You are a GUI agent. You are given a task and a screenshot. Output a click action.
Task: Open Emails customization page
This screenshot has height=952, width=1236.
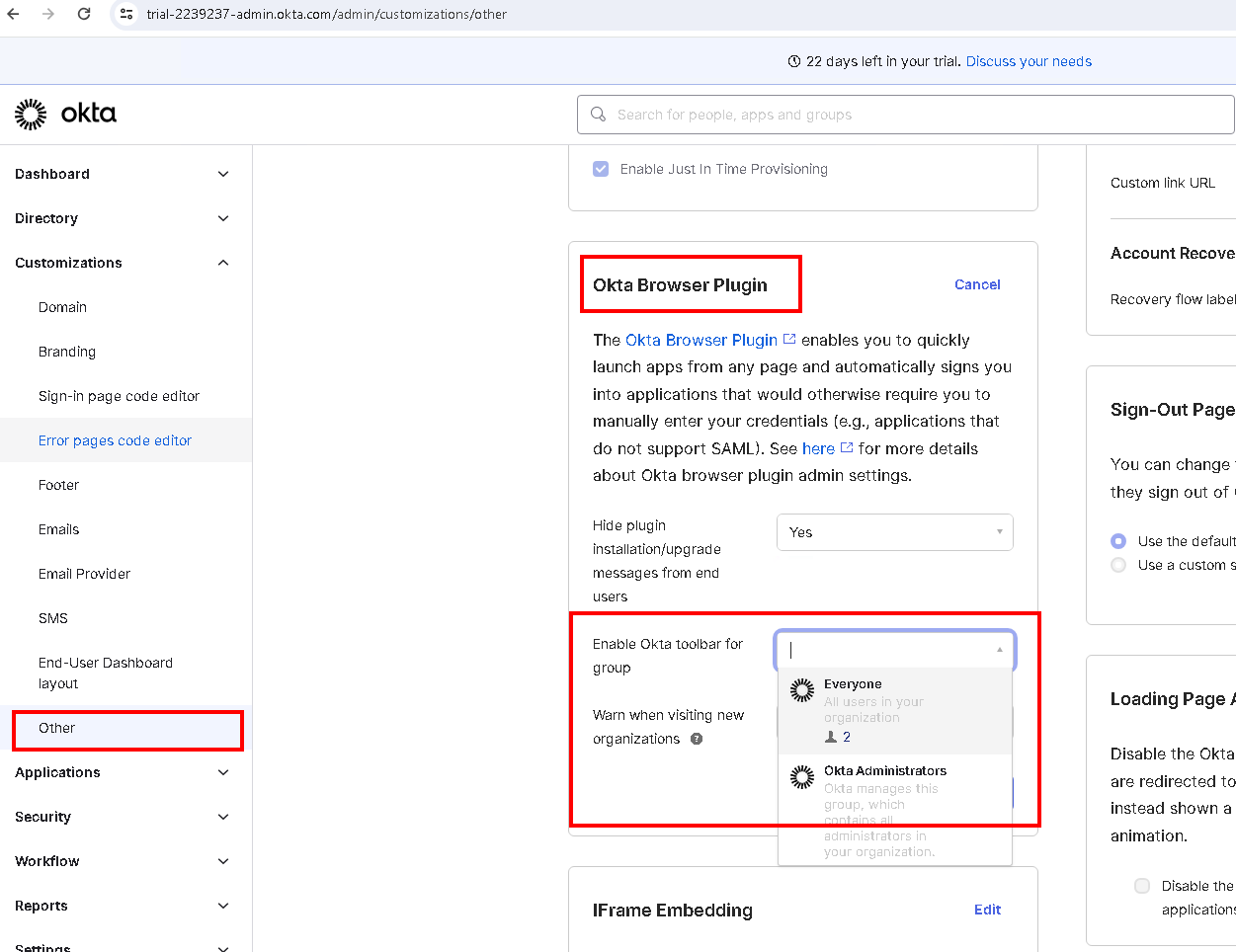tap(59, 529)
